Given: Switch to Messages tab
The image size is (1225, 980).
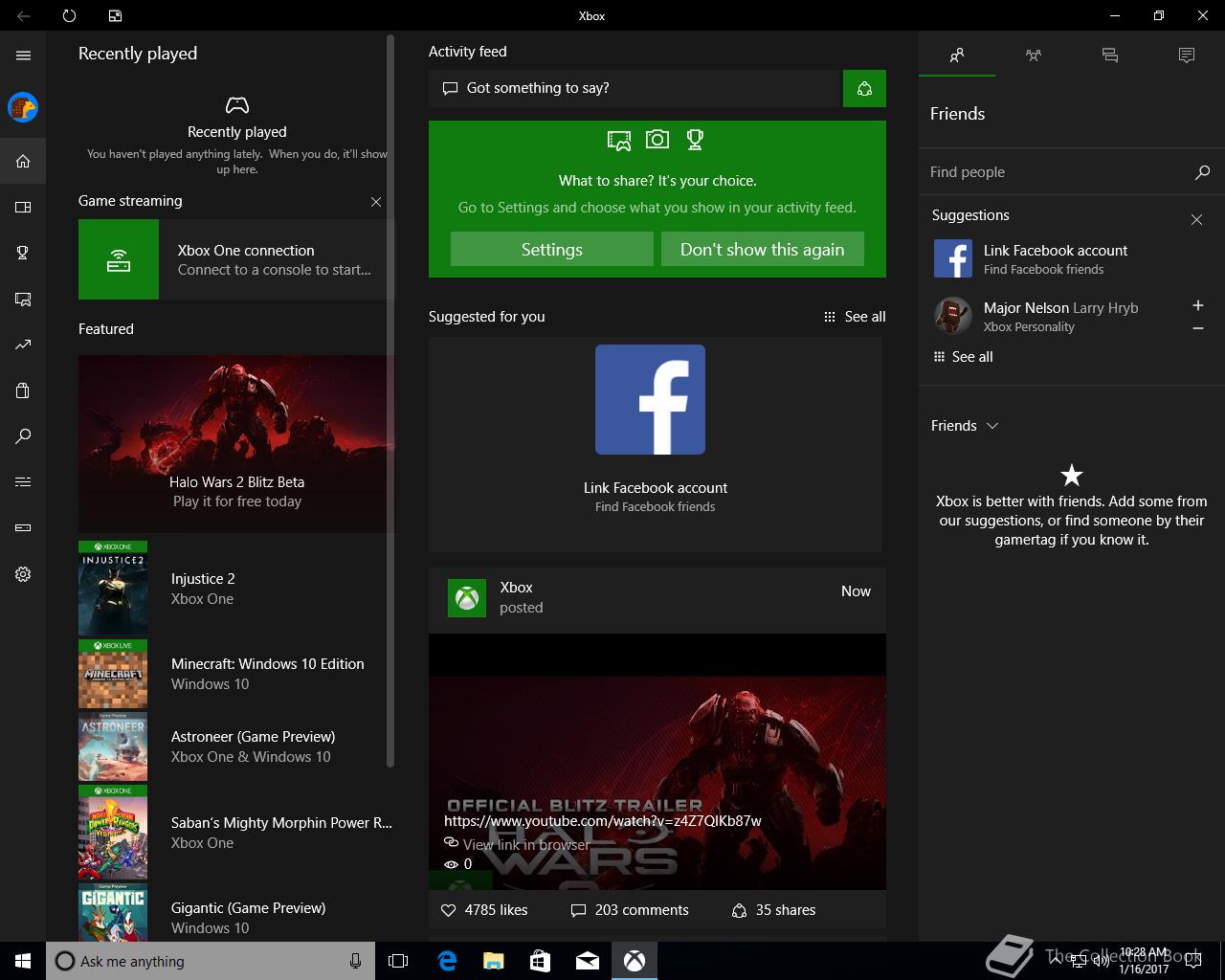Looking at the screenshot, I should [x=1110, y=56].
